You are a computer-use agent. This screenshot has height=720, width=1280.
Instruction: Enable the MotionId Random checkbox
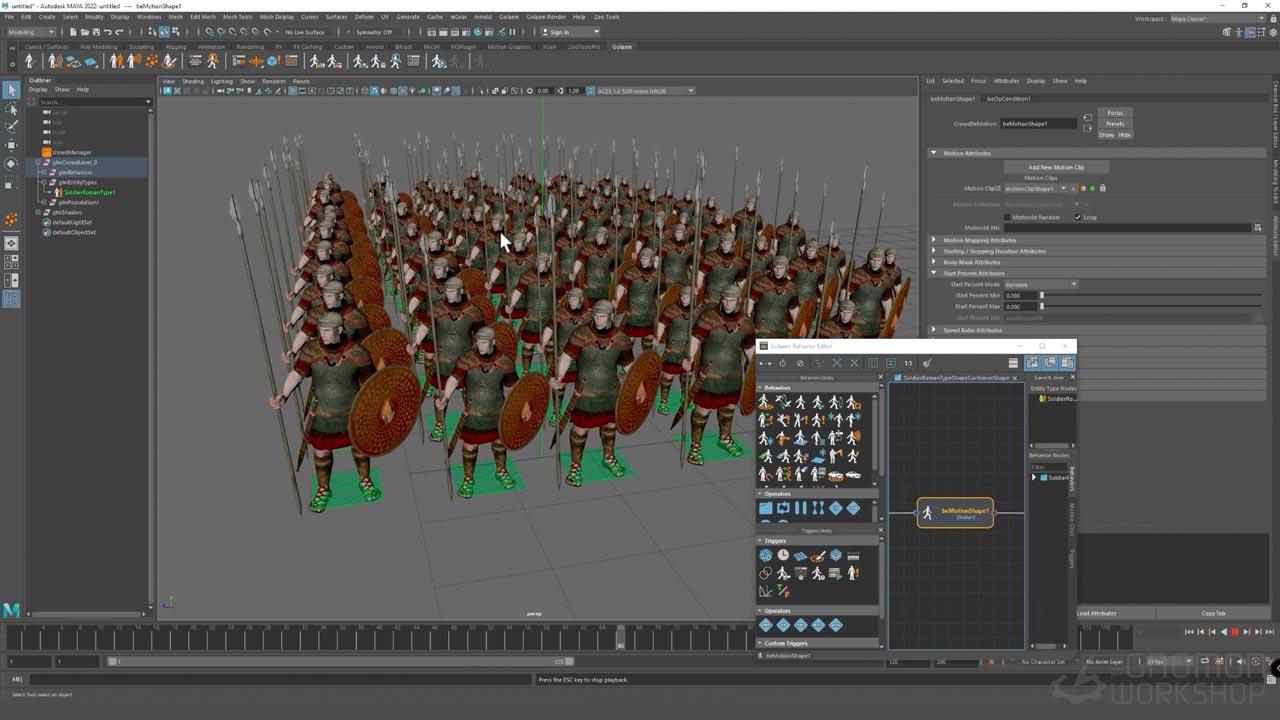coord(1007,217)
